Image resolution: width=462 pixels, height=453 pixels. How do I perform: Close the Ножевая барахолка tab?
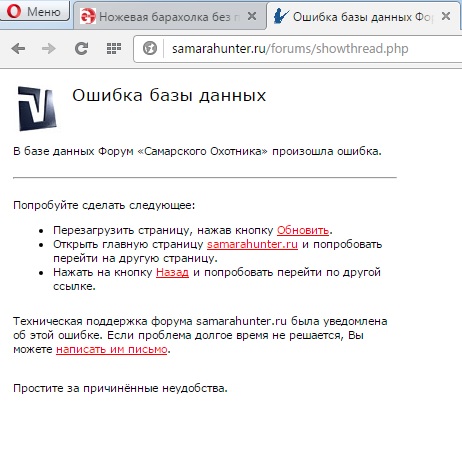(x=252, y=16)
